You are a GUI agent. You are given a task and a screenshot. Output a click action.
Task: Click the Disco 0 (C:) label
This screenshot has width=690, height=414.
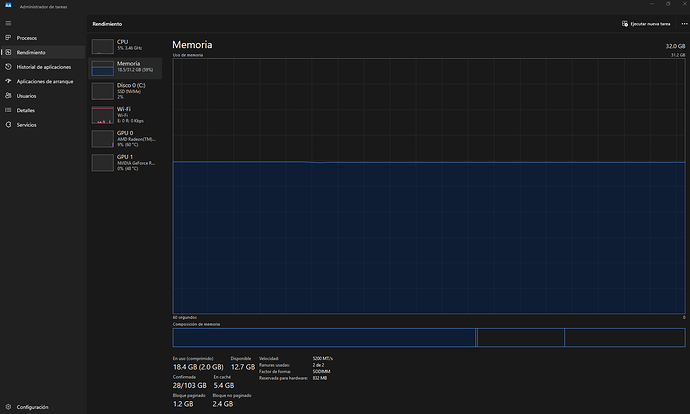(131, 85)
